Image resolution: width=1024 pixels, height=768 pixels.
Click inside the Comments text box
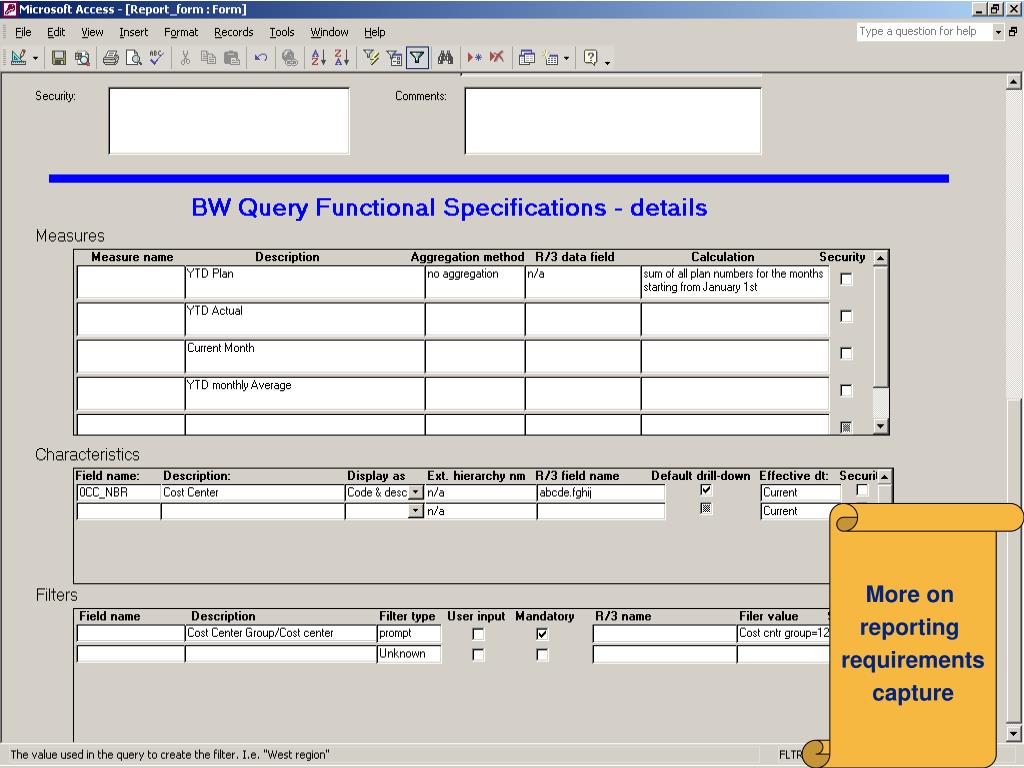(x=613, y=121)
